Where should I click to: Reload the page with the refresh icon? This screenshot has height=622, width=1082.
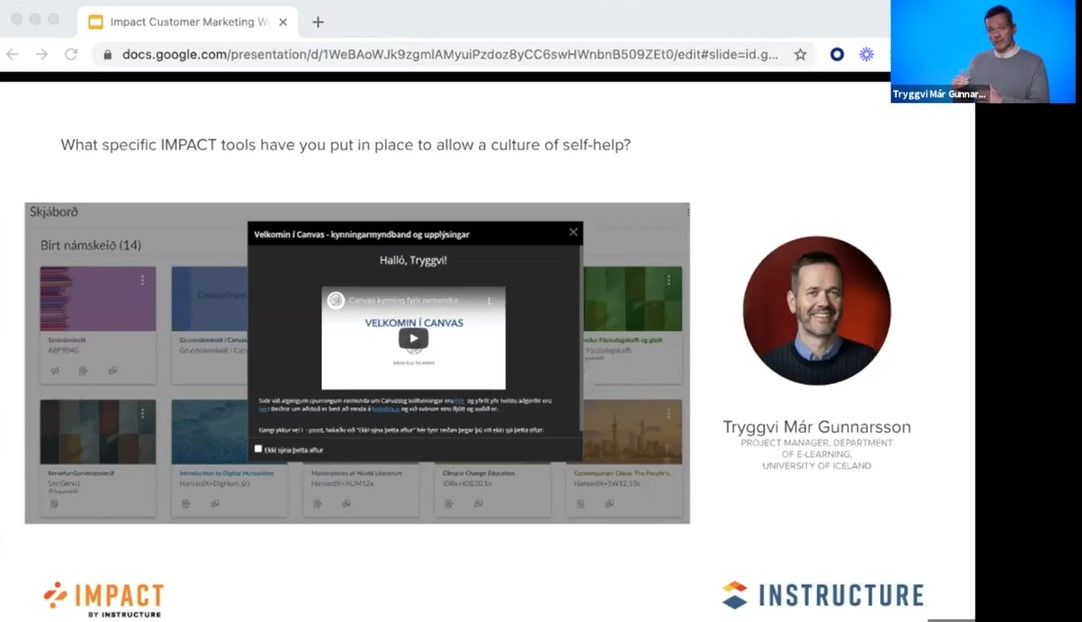coord(71,54)
